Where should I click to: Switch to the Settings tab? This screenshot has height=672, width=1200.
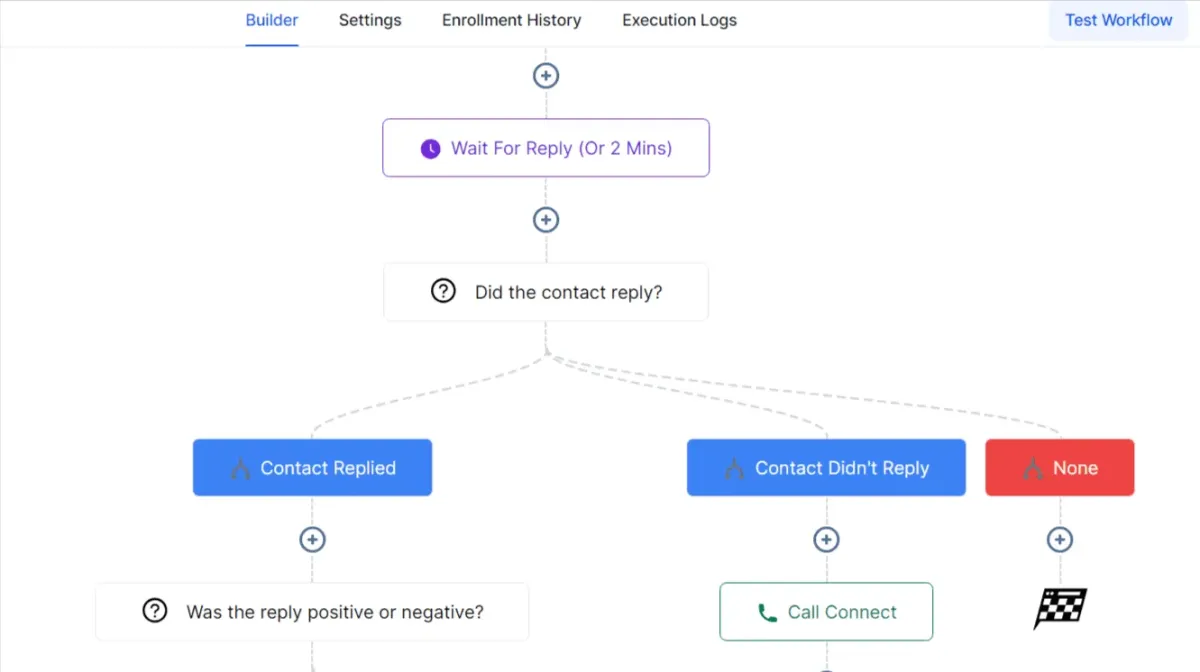point(370,20)
